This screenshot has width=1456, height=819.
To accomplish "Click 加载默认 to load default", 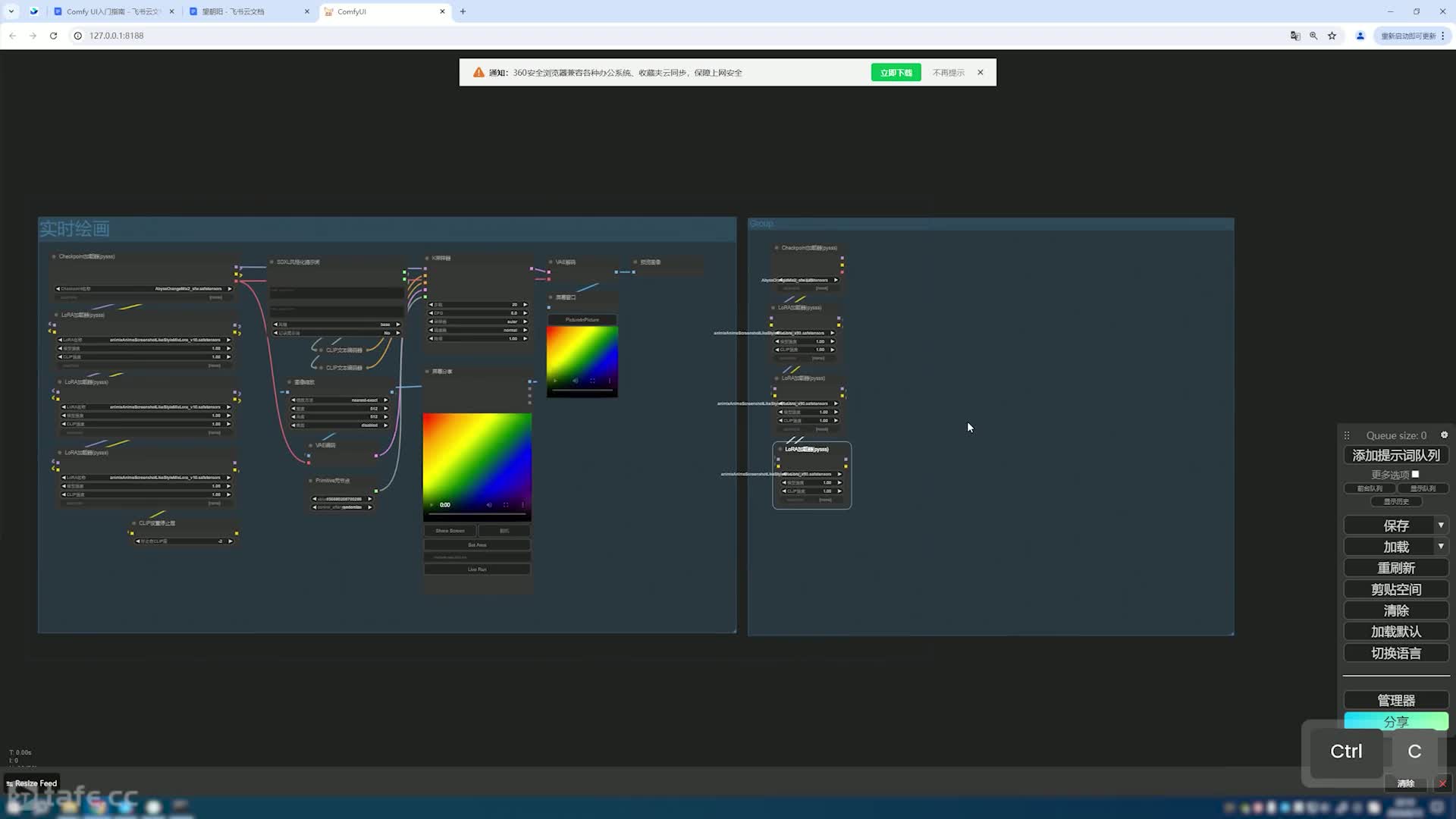I will [x=1396, y=631].
